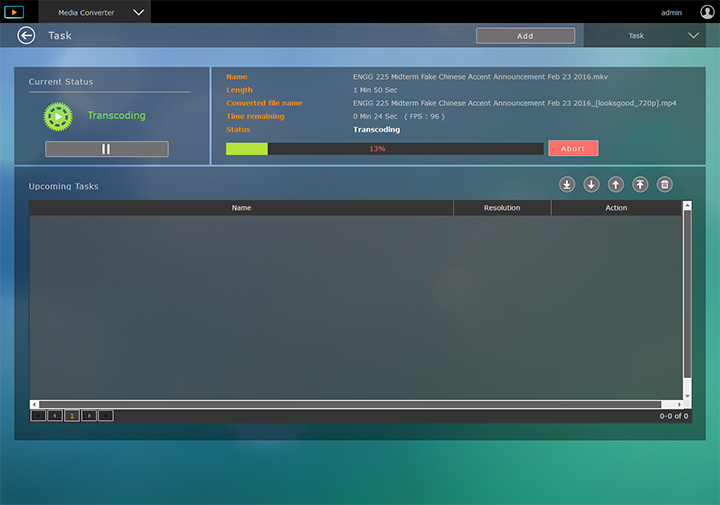Image resolution: width=720 pixels, height=505 pixels.
Task: Expand the Task dropdown at top right
Action: coord(694,36)
